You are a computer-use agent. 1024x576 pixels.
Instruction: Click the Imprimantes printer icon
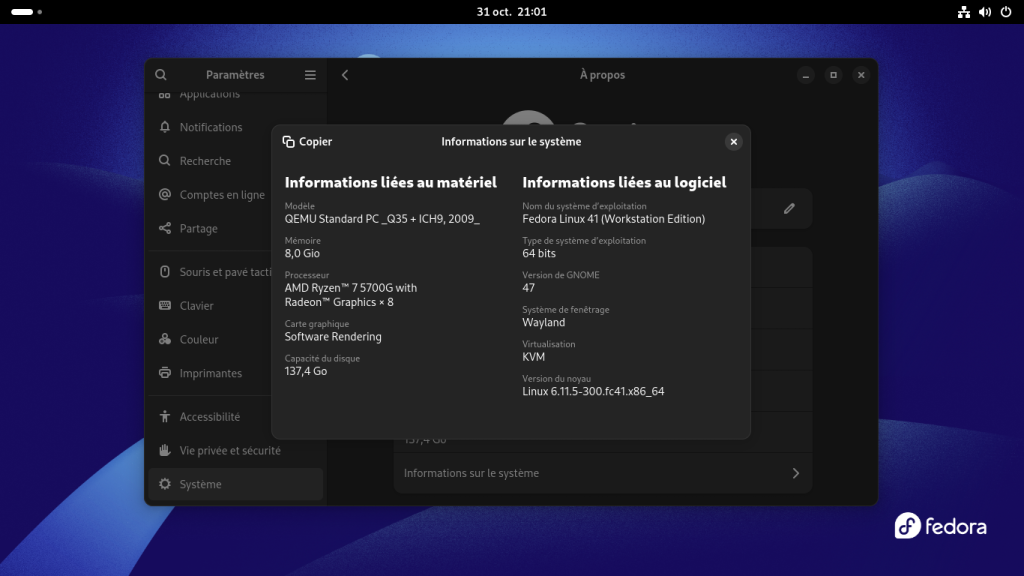165,373
